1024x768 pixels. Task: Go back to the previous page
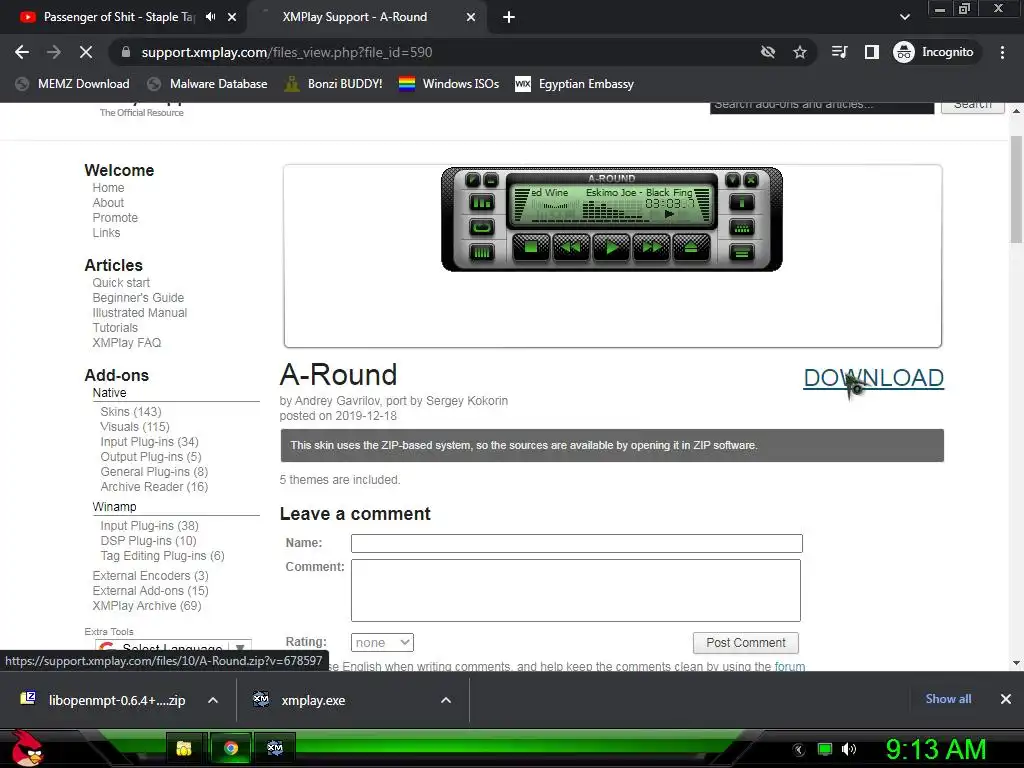[x=22, y=52]
